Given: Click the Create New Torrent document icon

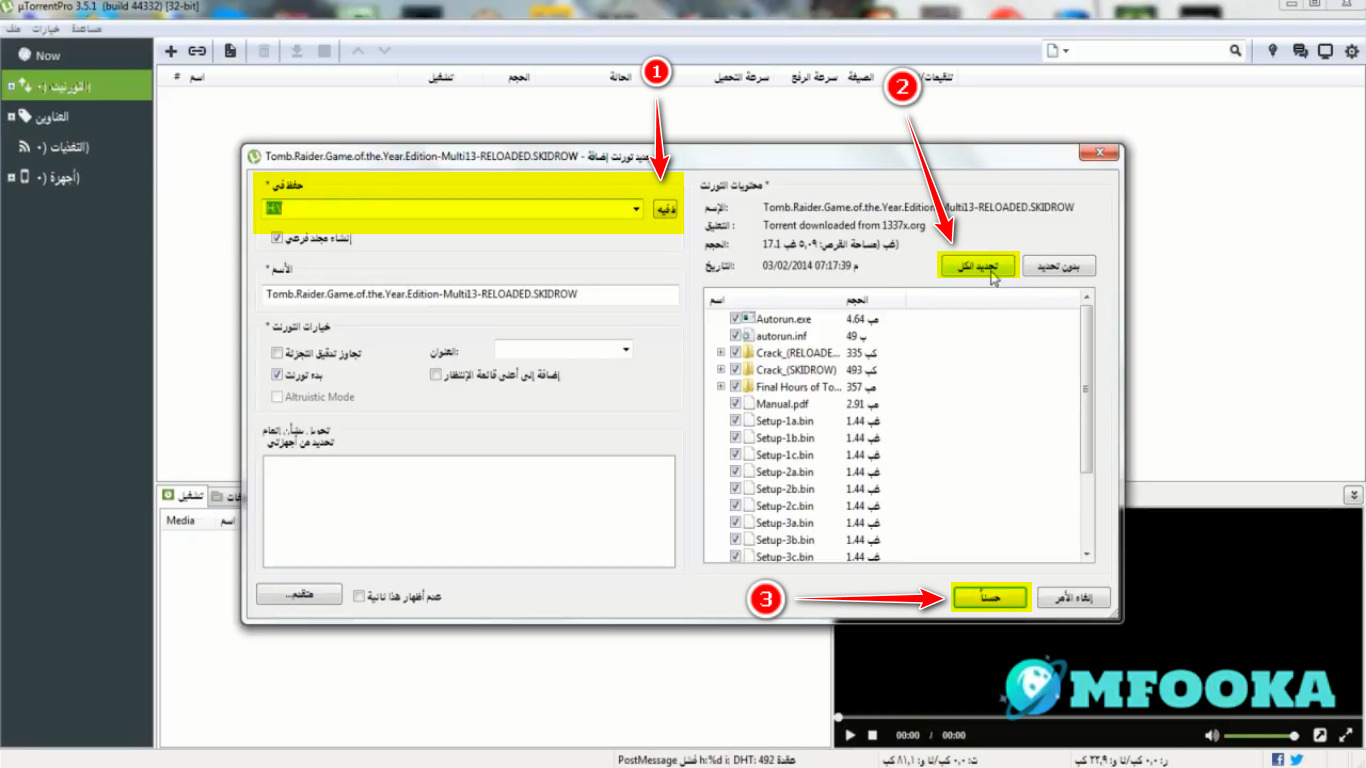Looking at the screenshot, I should pos(230,51).
